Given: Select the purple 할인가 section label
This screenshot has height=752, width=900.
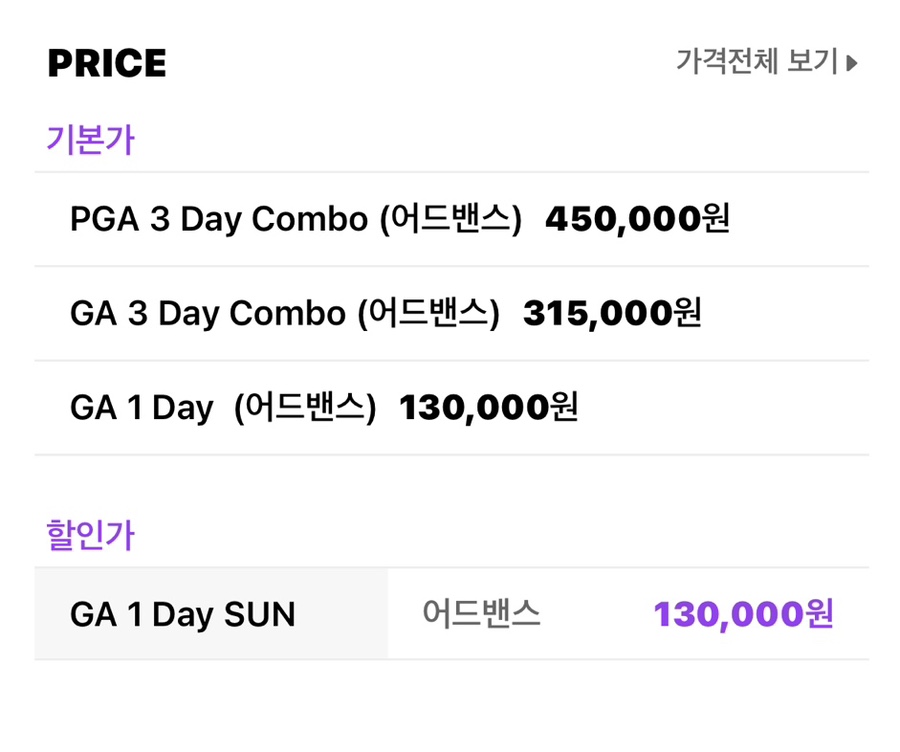Looking at the screenshot, I should [x=90, y=535].
